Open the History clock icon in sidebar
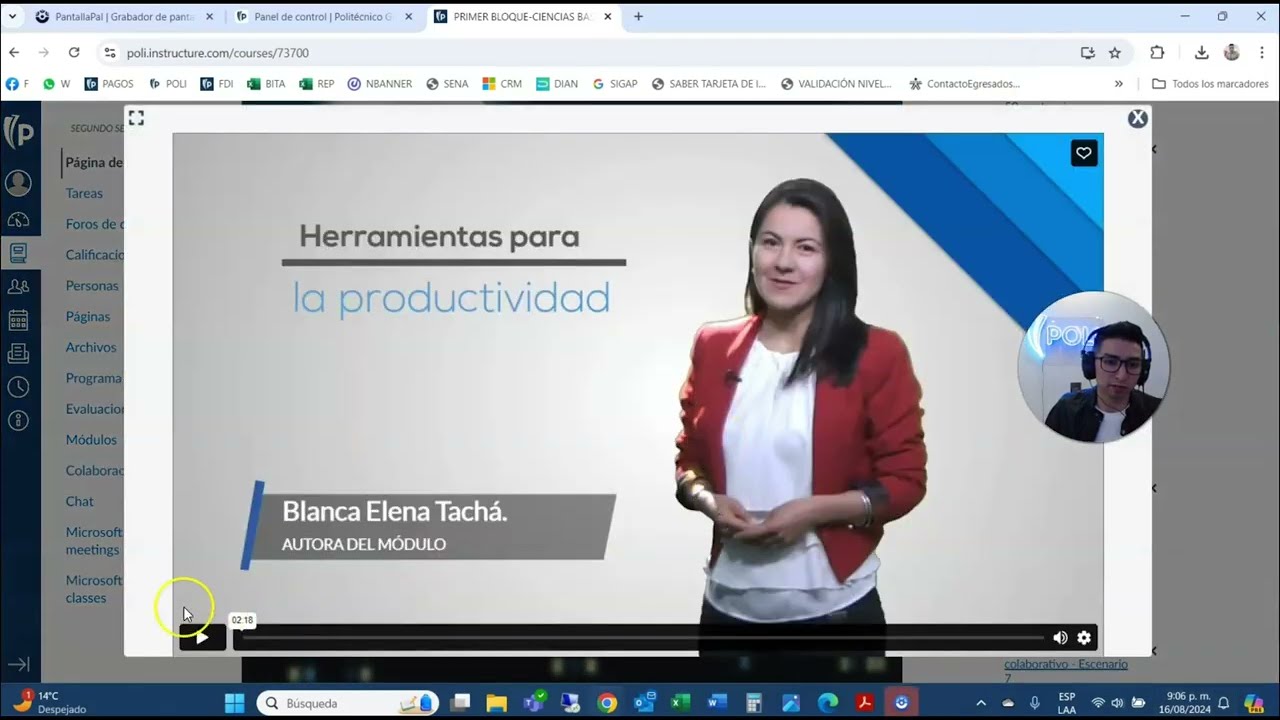 (18, 387)
